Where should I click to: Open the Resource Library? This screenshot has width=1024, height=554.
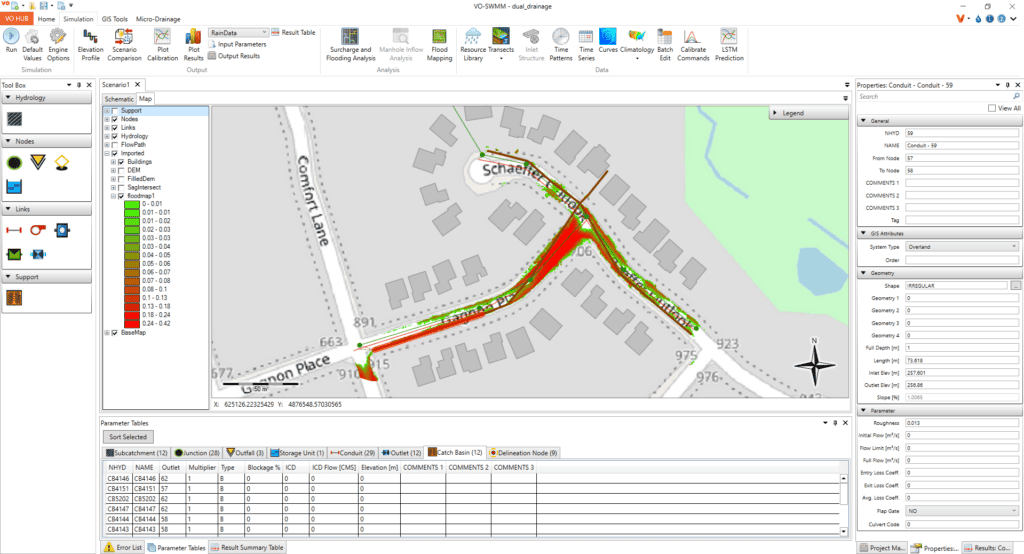click(473, 44)
